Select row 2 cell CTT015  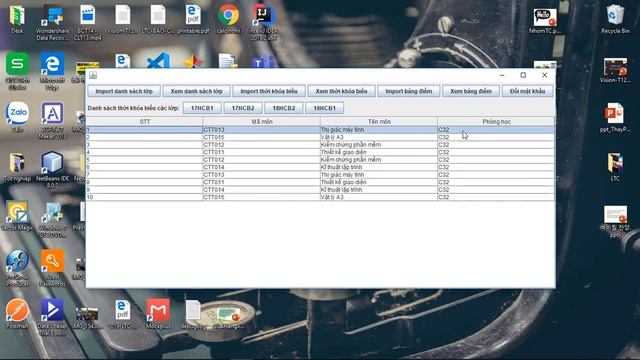(262, 137)
